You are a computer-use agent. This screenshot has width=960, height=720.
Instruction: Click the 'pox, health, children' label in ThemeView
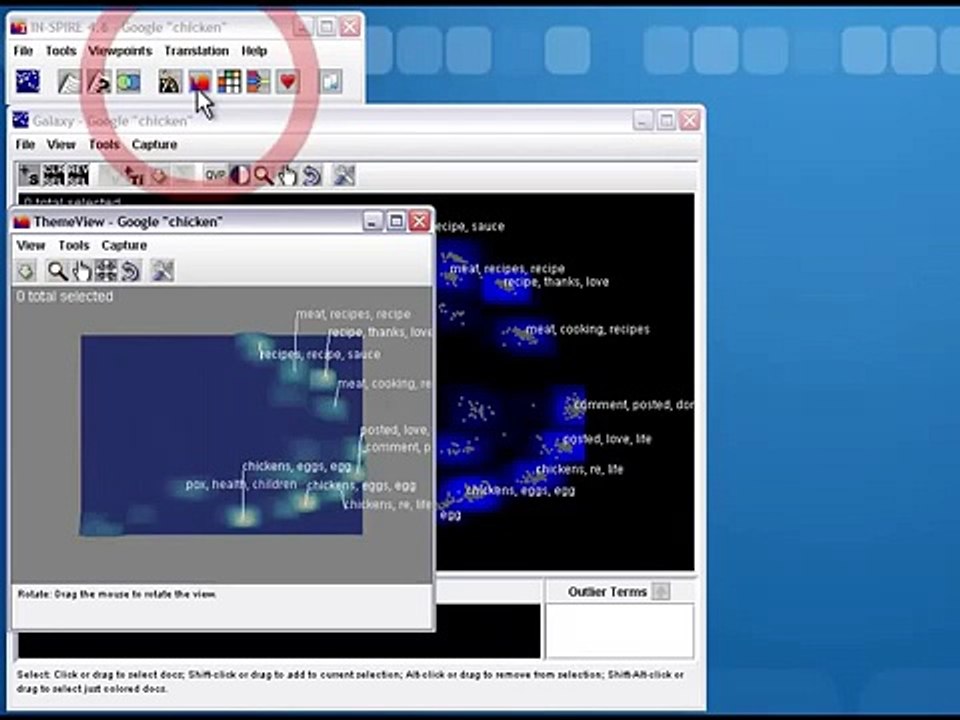241,484
